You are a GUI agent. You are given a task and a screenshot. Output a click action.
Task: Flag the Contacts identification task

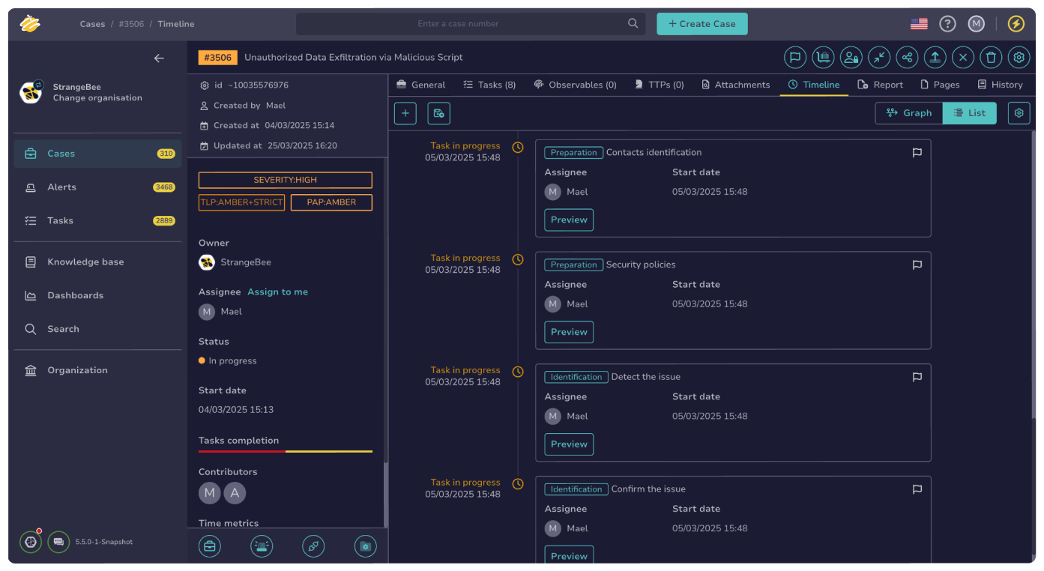click(x=917, y=152)
